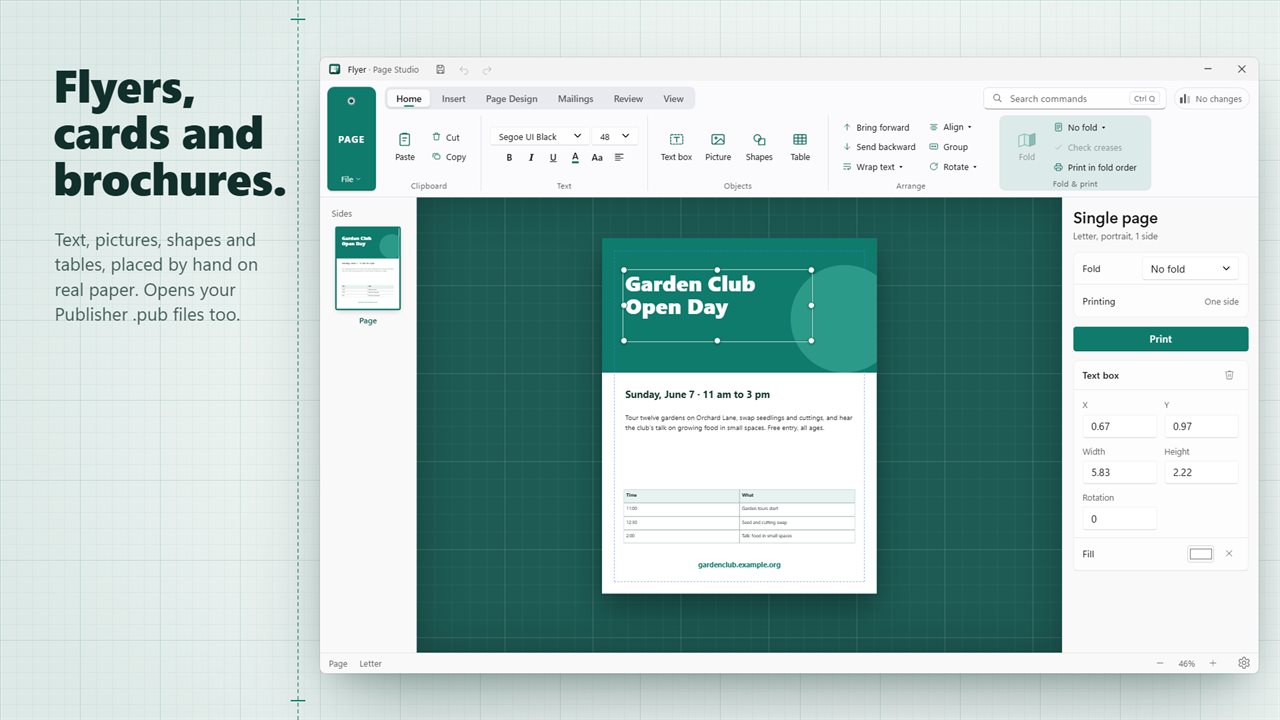
Task: Open the Mailings tab
Action: point(575,99)
